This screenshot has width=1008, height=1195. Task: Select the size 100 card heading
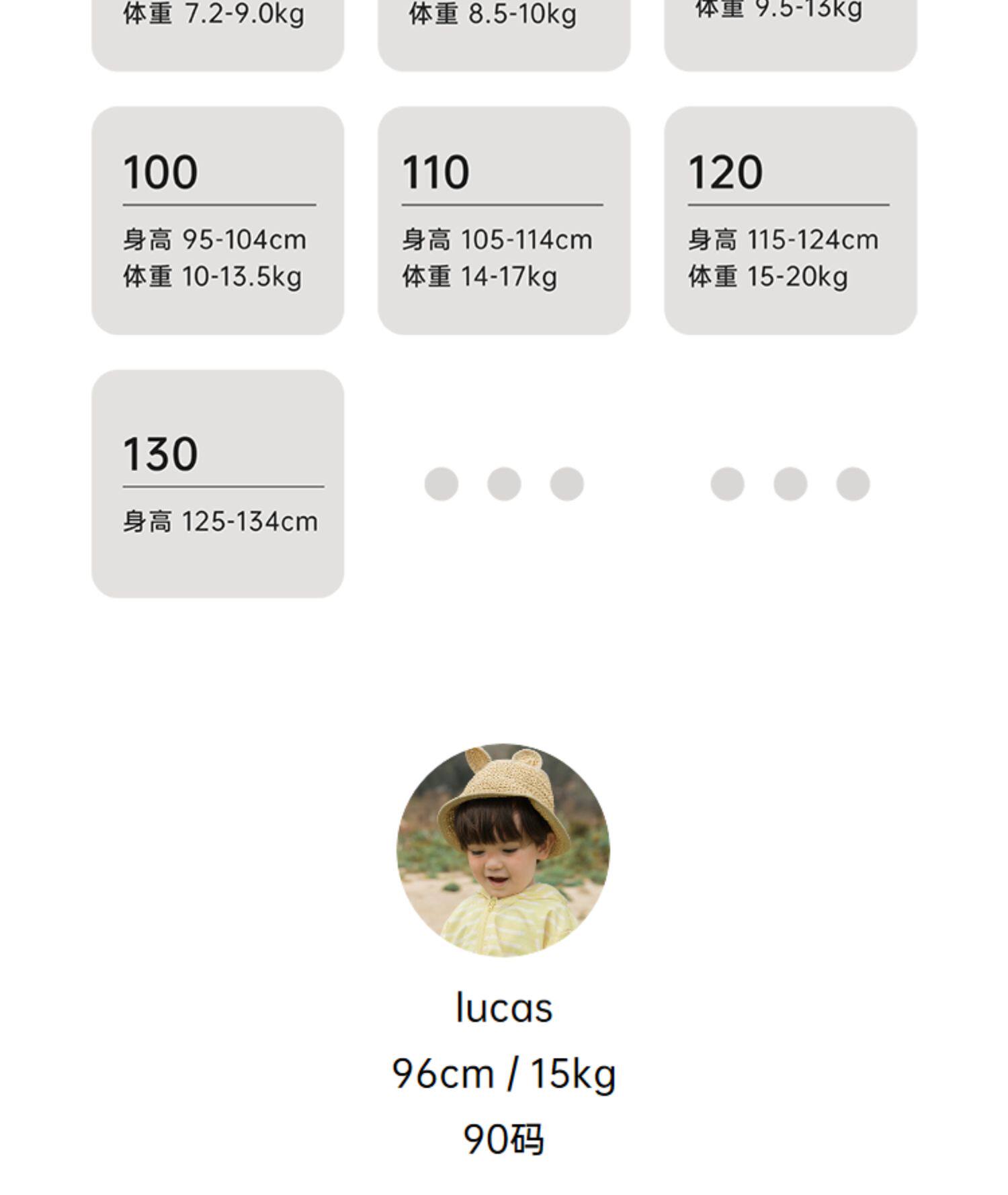161,173
